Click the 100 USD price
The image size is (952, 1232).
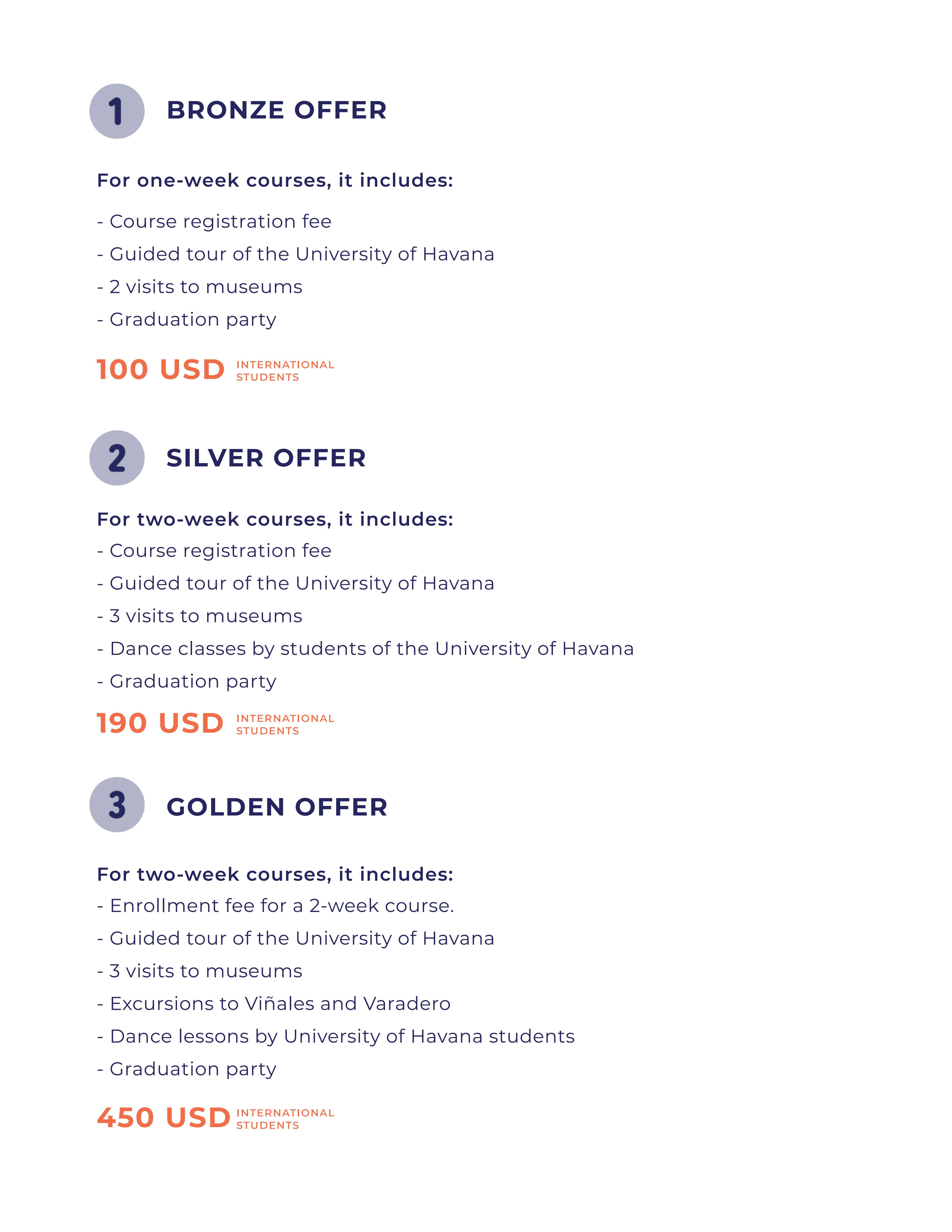[x=161, y=370]
